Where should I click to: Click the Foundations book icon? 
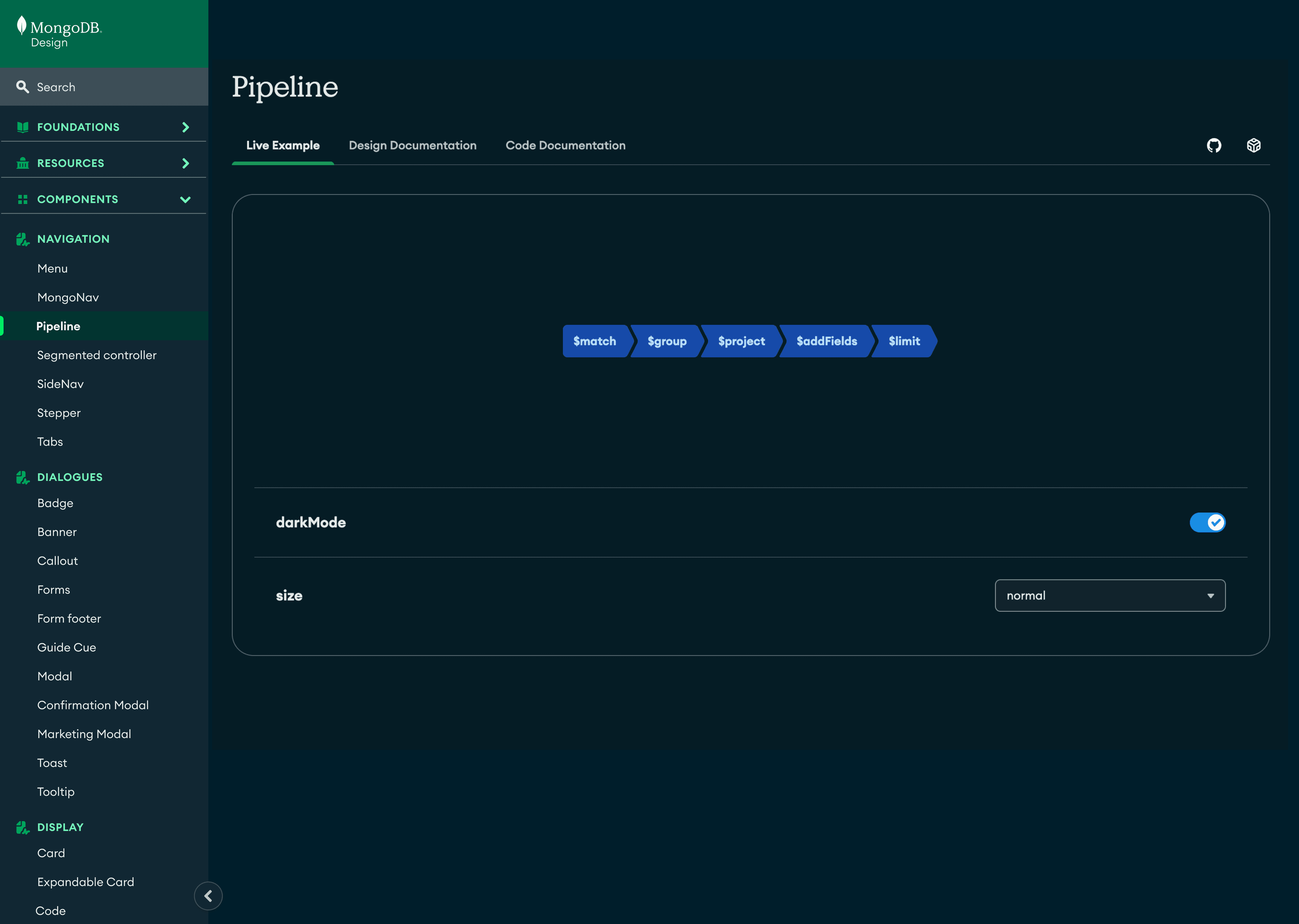tap(23, 127)
